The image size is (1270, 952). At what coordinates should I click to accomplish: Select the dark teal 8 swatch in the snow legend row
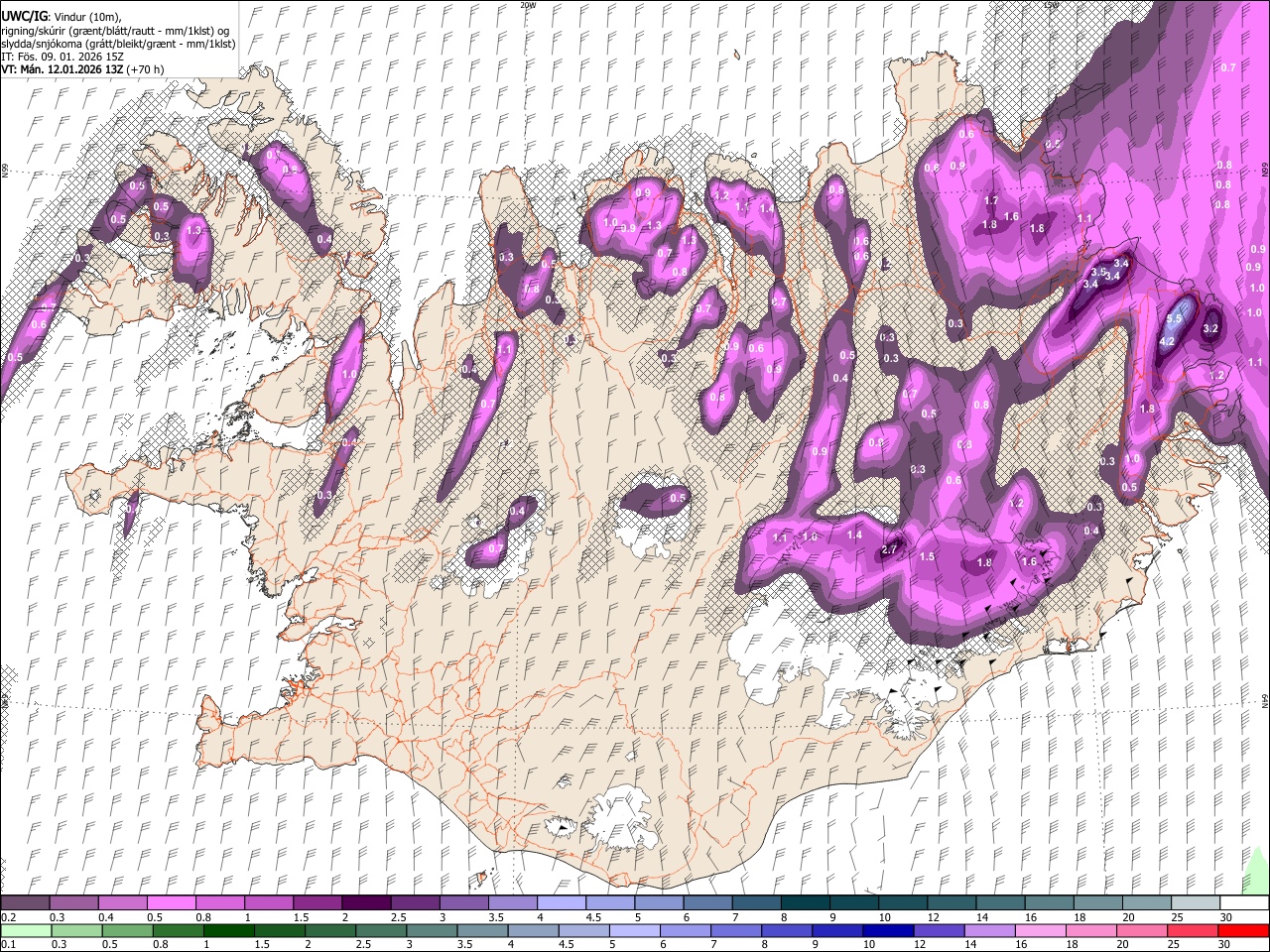pyautogui.click(x=805, y=903)
